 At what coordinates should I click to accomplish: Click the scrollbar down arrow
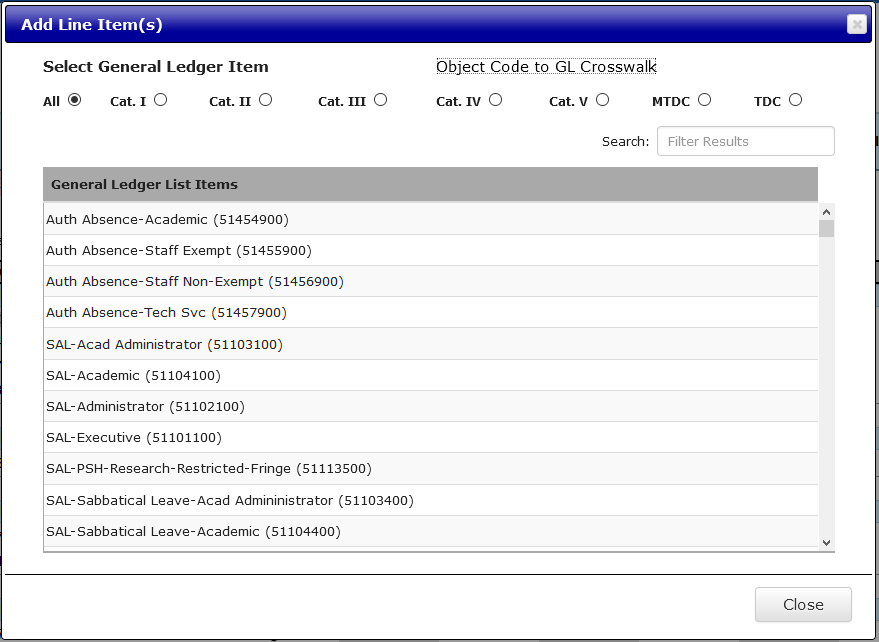826,541
